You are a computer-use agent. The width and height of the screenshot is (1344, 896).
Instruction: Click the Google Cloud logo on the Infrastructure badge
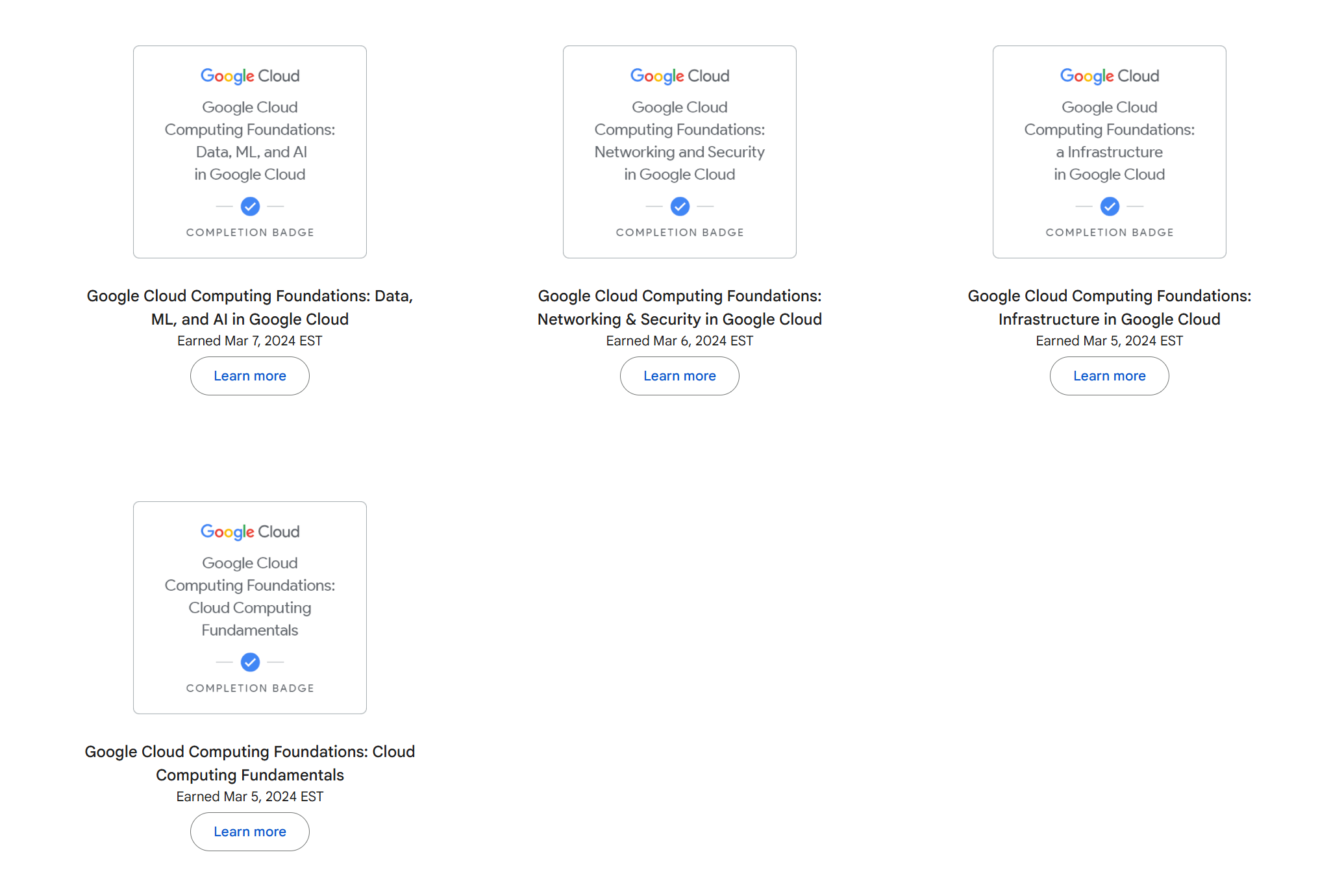coord(1109,76)
